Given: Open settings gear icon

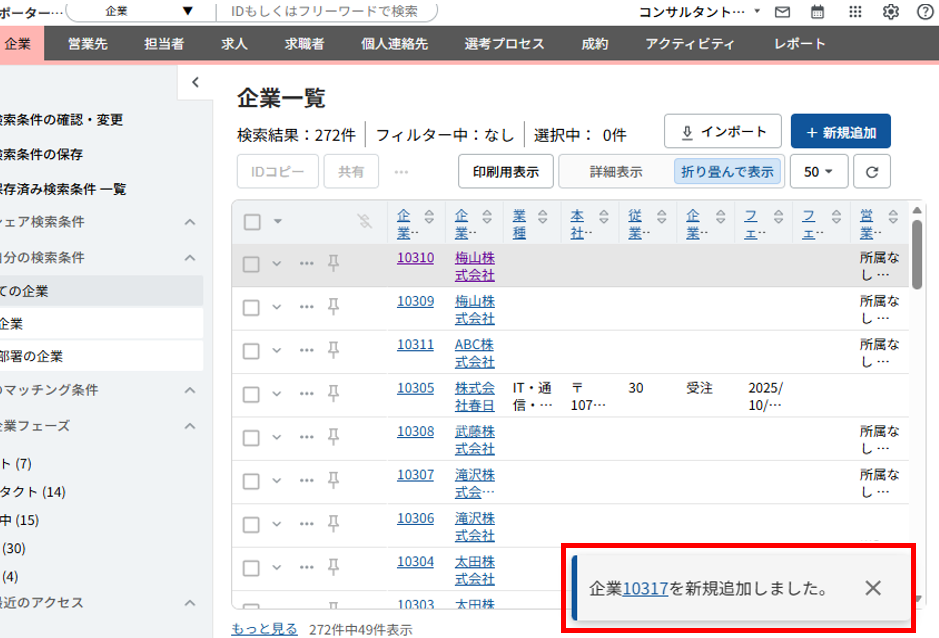Looking at the screenshot, I should pyautogui.click(x=890, y=12).
